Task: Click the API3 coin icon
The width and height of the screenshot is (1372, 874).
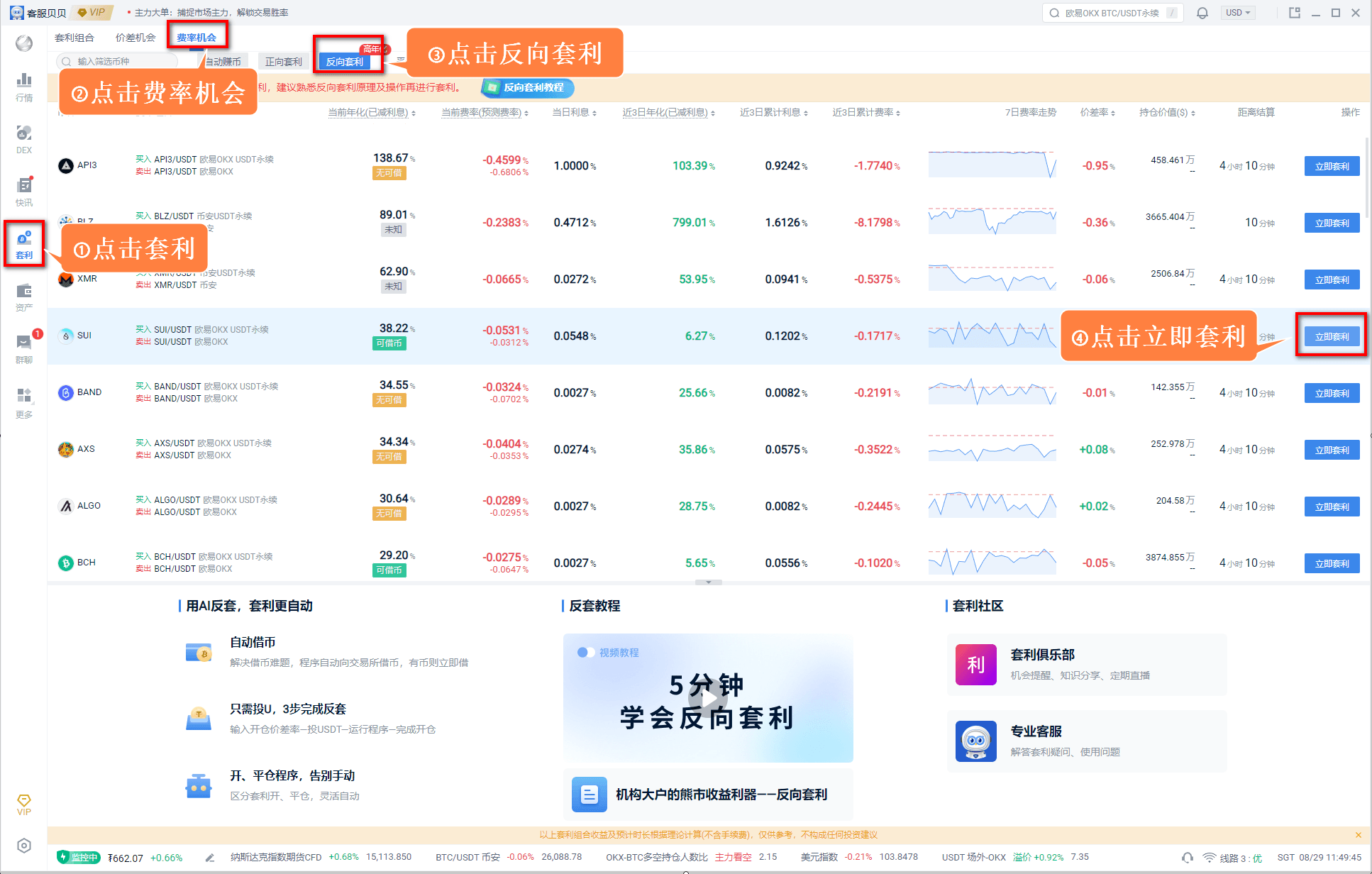Action: pos(66,166)
